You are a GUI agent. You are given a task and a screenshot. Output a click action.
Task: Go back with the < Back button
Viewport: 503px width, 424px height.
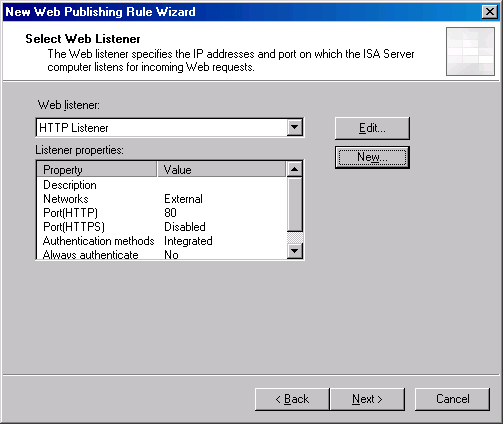coord(292,399)
